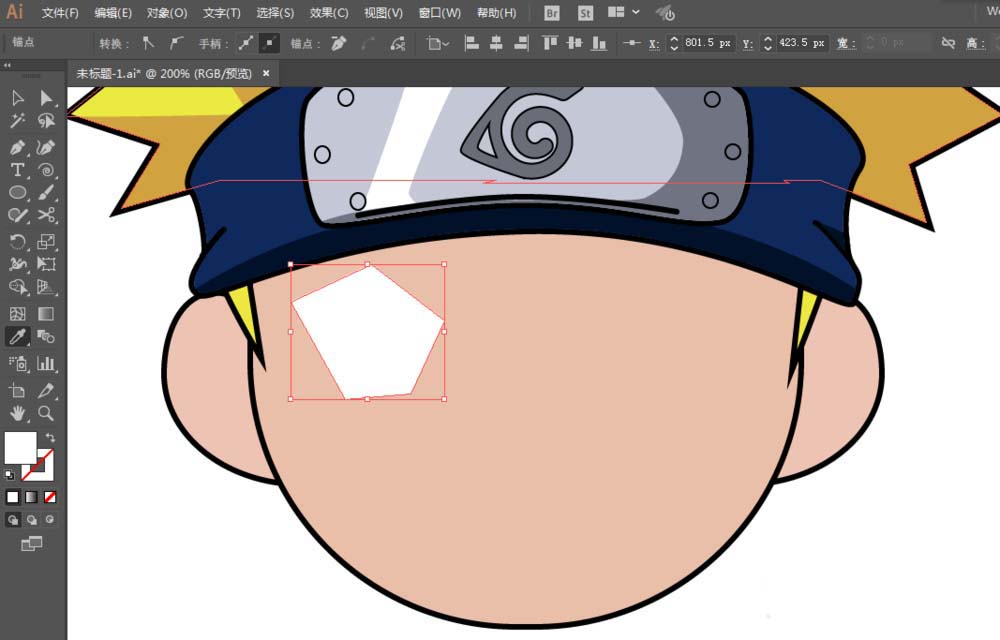
Task: Select the Perspective Grid tool
Action: click(46, 287)
